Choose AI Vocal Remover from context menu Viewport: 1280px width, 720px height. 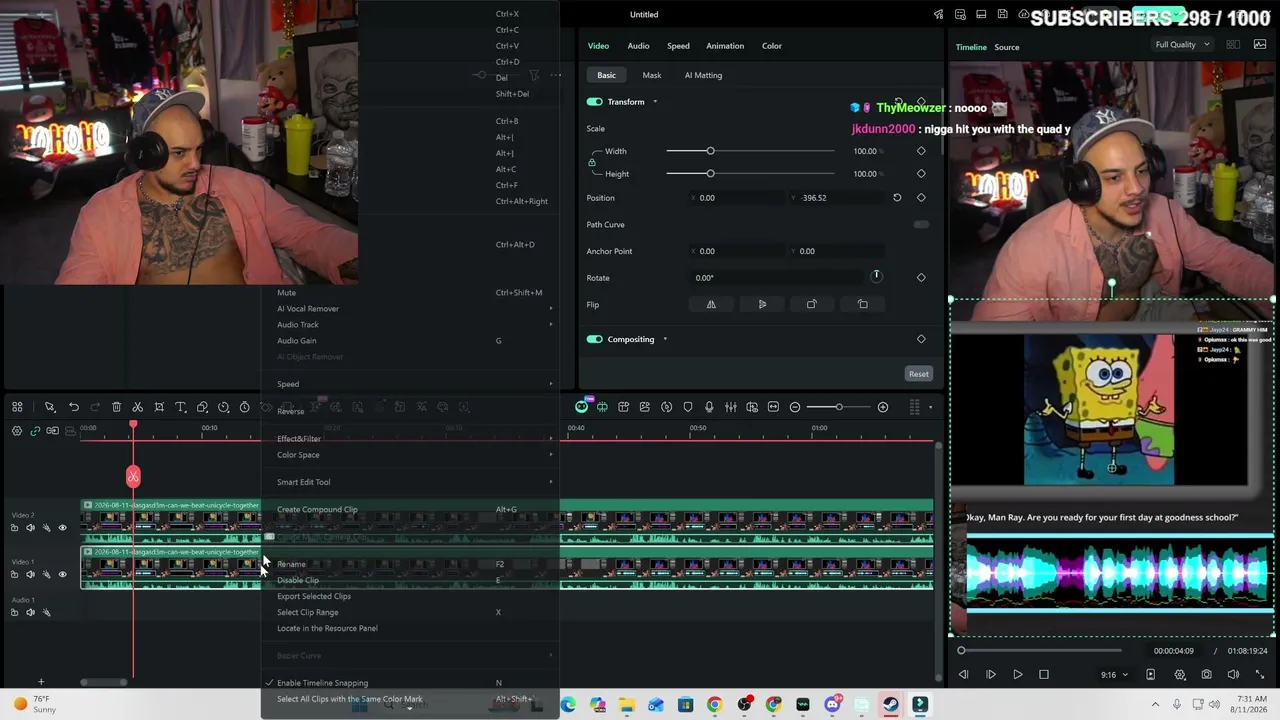tap(410, 309)
